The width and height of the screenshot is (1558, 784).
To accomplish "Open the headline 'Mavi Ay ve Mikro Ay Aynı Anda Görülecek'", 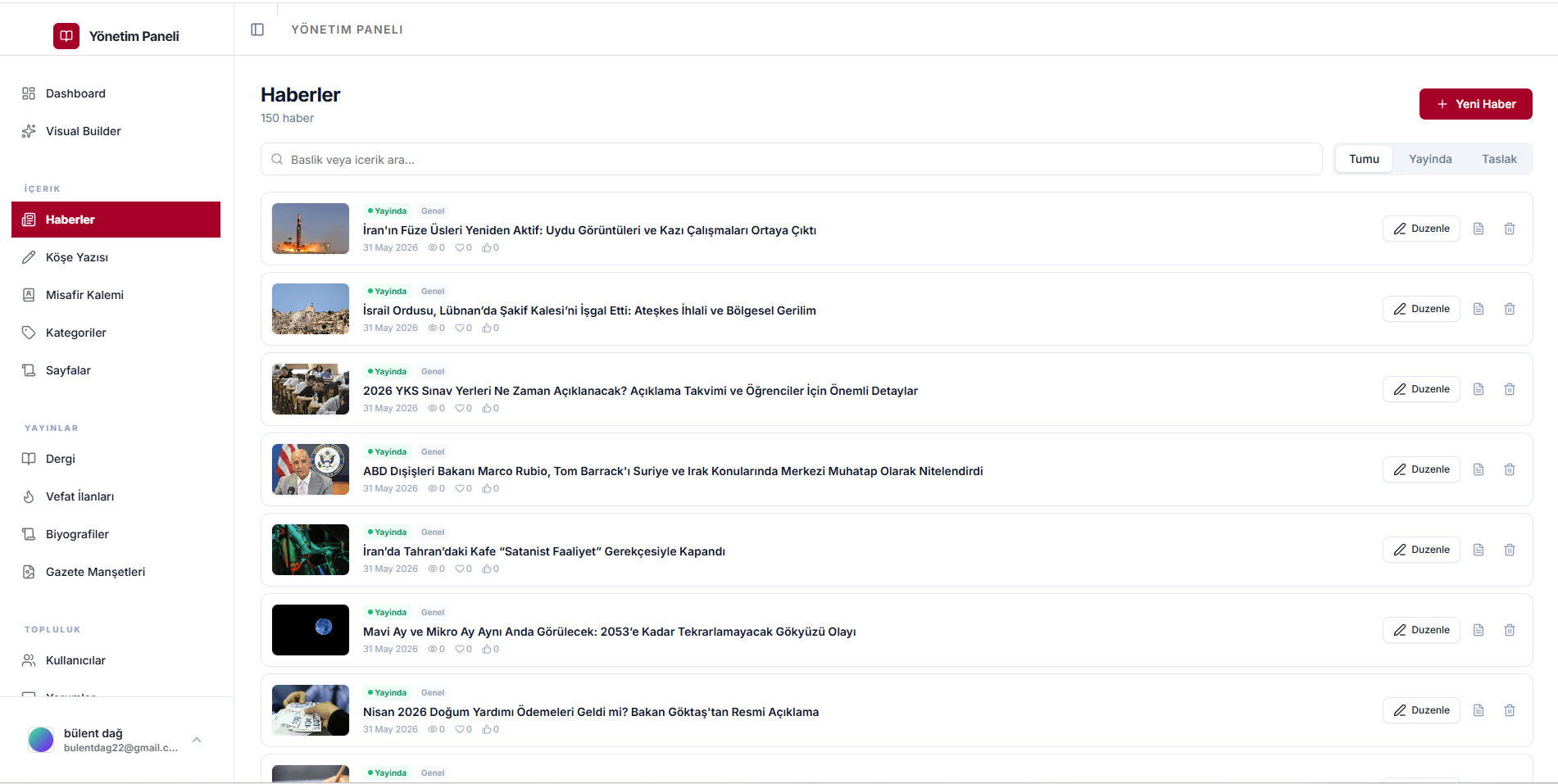I will pos(610,632).
